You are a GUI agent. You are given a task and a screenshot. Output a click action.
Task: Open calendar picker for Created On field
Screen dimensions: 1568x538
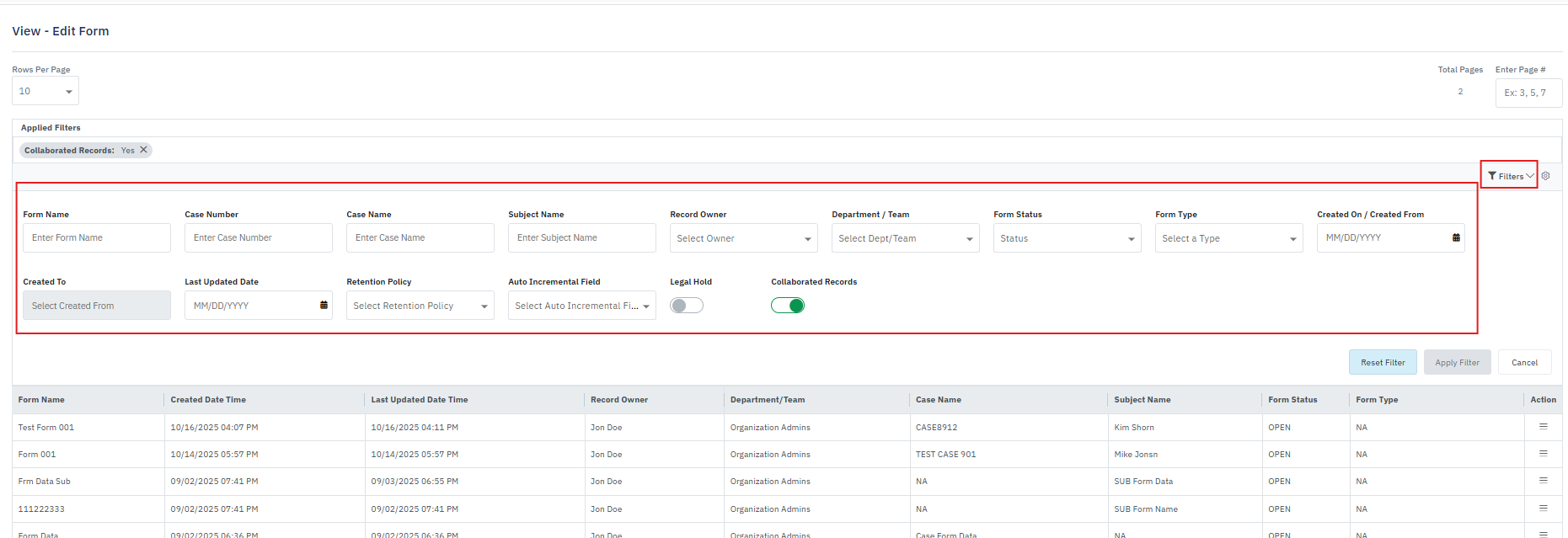pyautogui.click(x=1455, y=238)
